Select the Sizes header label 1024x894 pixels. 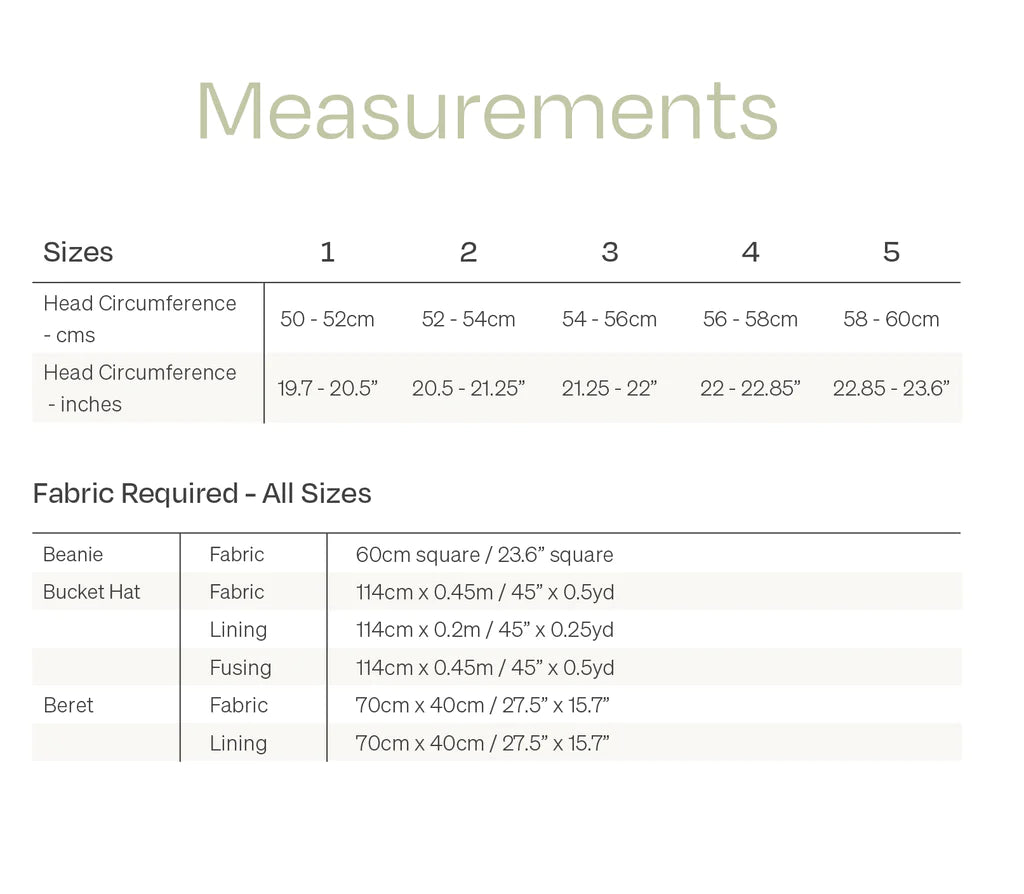pos(78,252)
